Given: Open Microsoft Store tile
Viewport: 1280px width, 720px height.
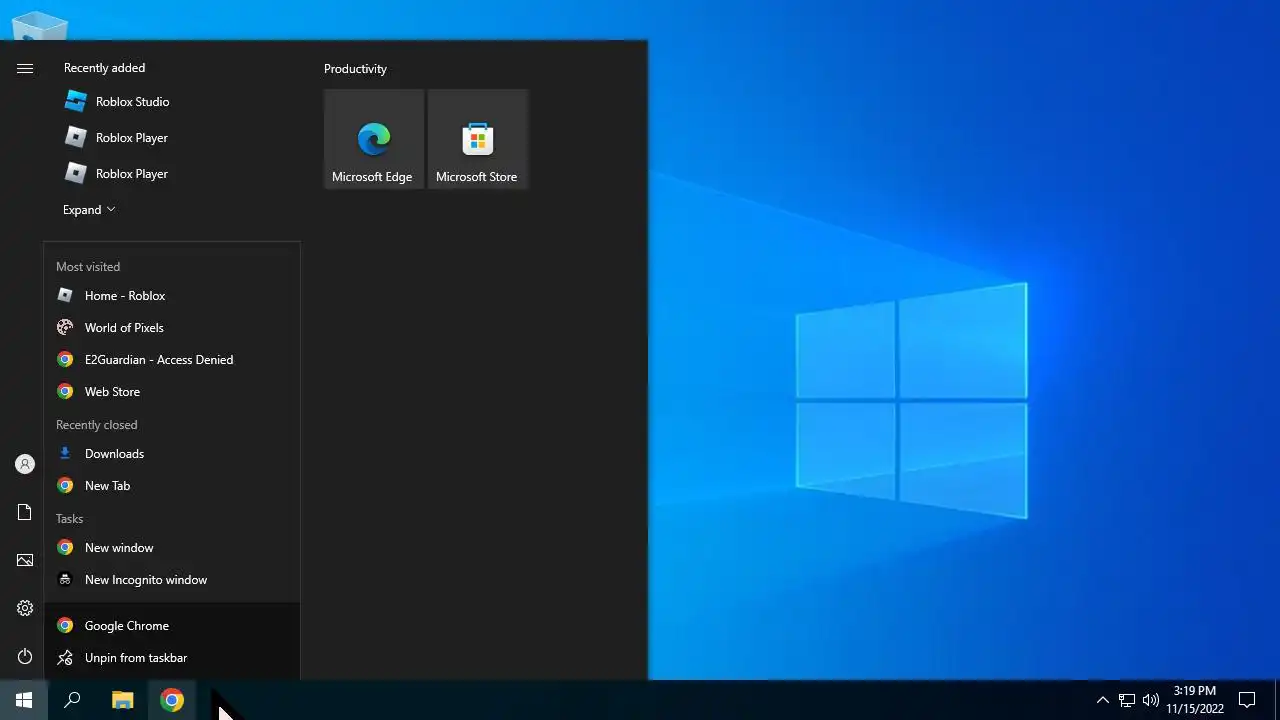Looking at the screenshot, I should point(478,139).
